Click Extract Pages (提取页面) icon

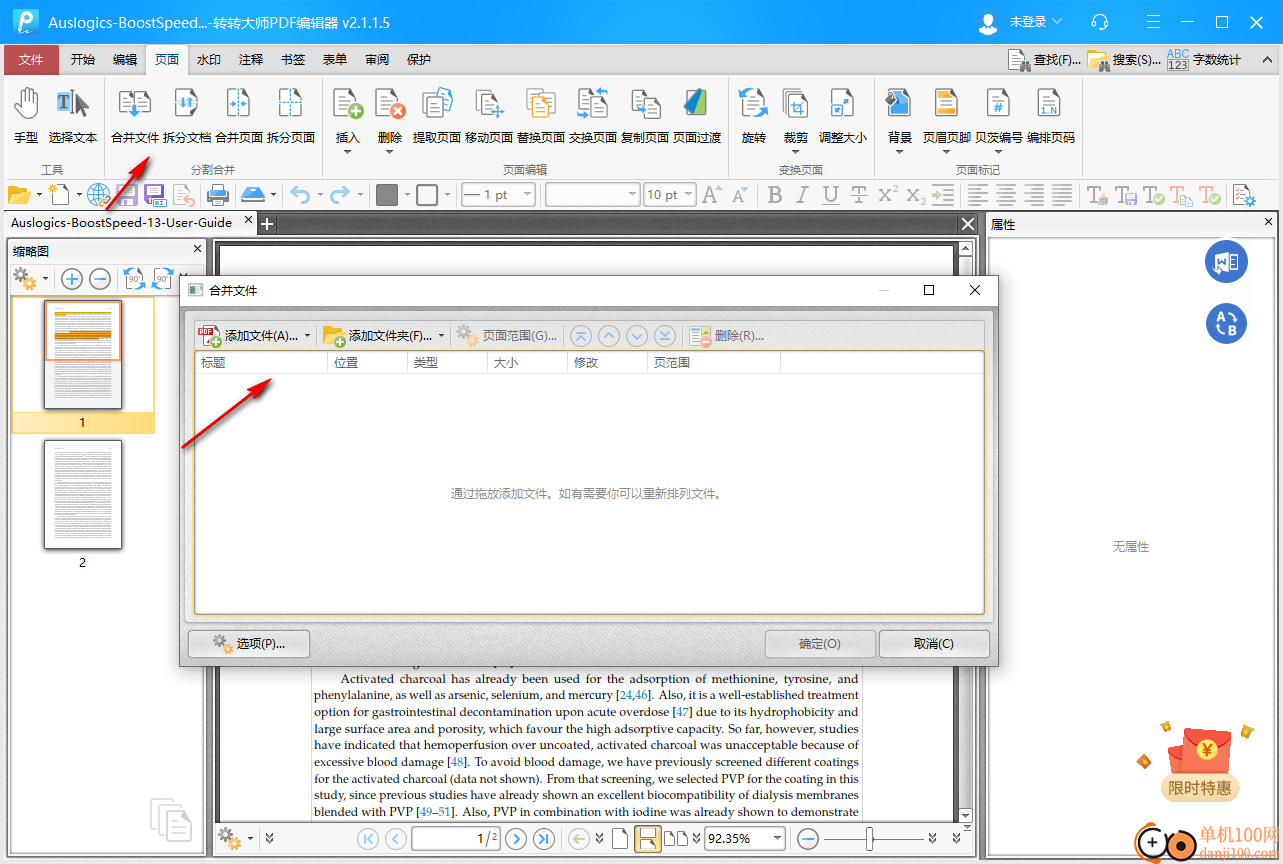click(437, 115)
